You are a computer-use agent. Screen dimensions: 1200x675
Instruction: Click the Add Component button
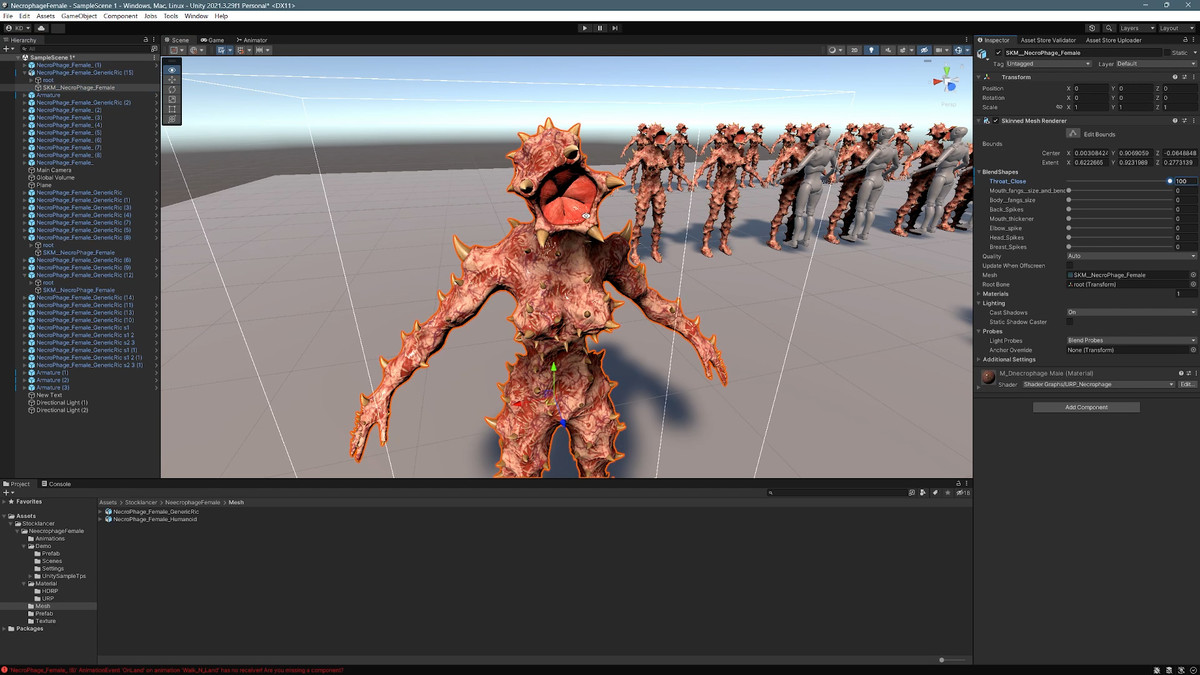pyautogui.click(x=1086, y=407)
